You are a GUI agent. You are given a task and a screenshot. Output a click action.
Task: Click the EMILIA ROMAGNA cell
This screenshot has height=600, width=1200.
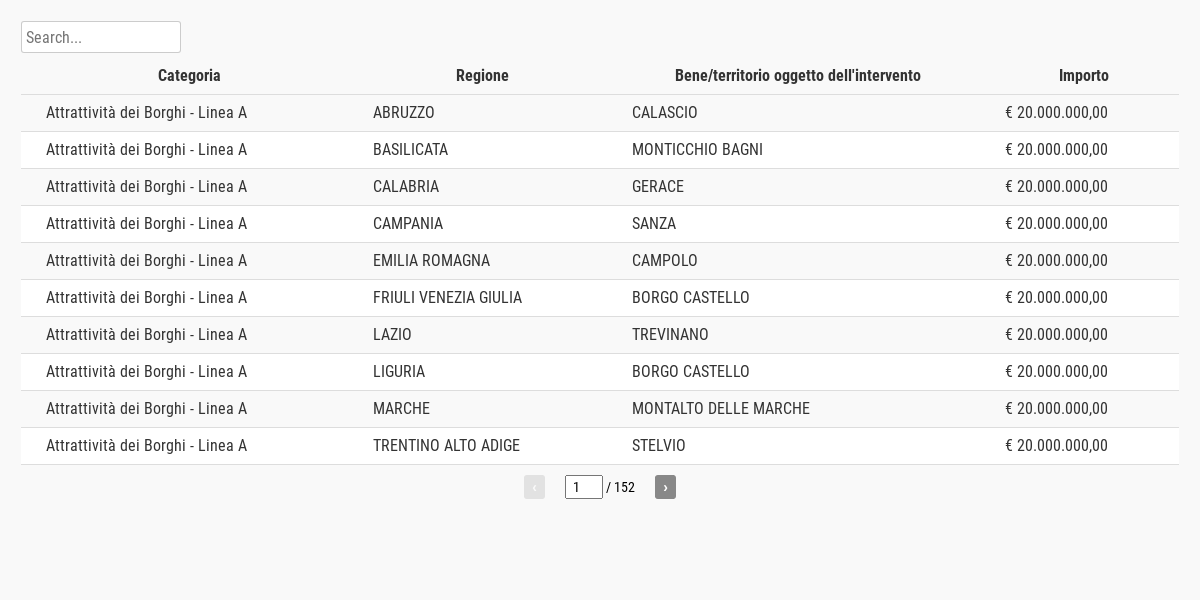[x=431, y=261]
